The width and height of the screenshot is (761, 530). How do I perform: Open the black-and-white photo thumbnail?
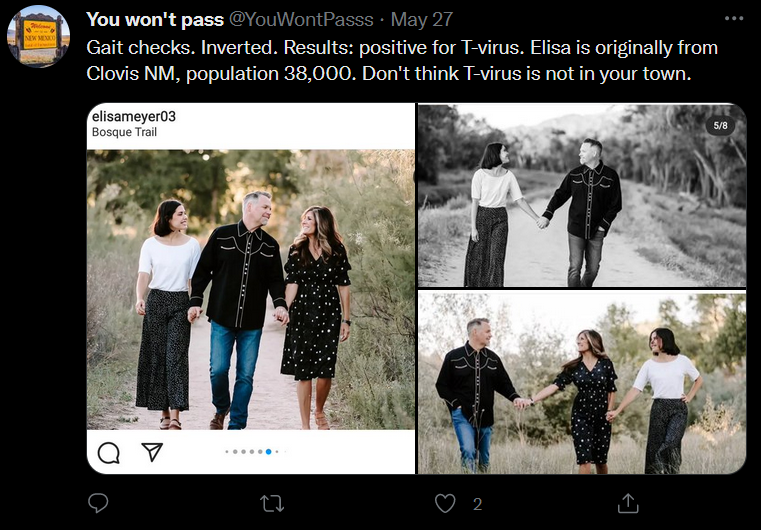click(582, 195)
